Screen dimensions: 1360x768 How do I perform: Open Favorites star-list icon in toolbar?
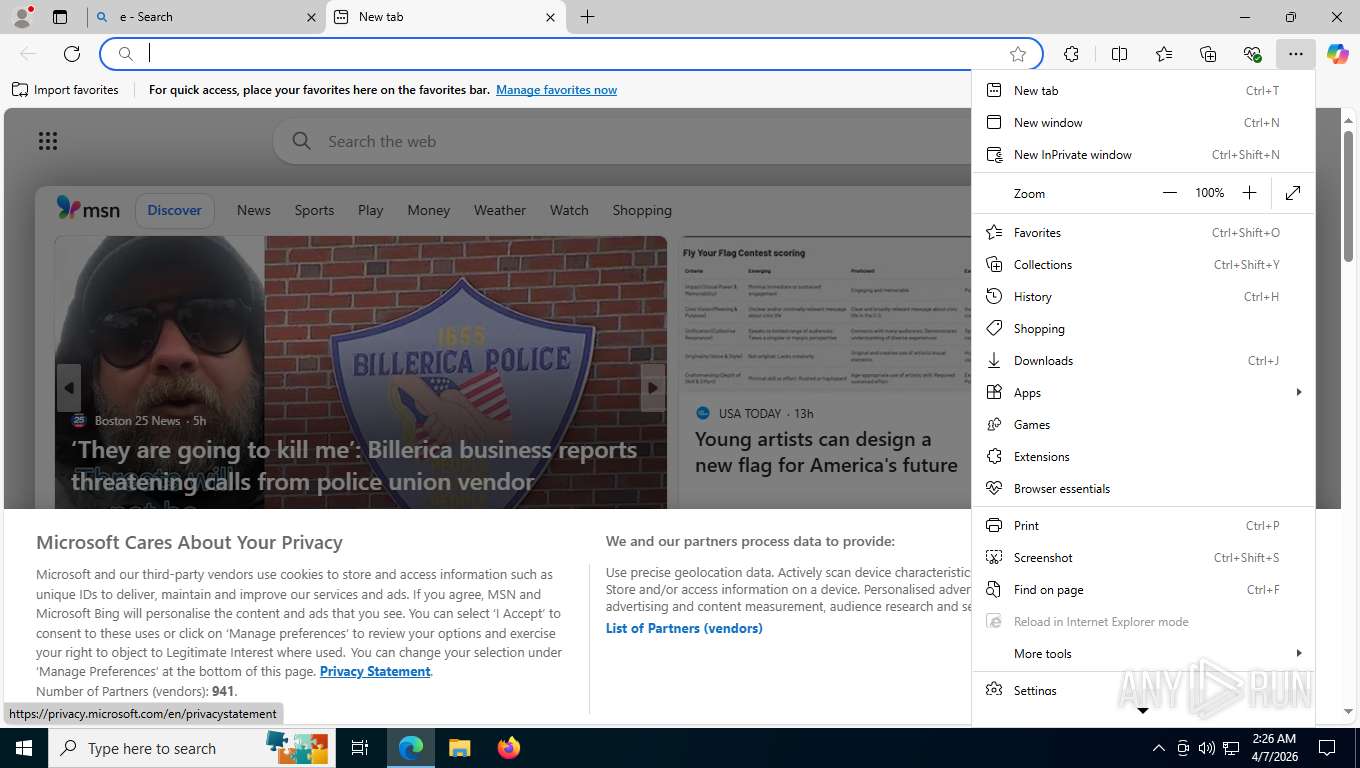tap(1164, 54)
